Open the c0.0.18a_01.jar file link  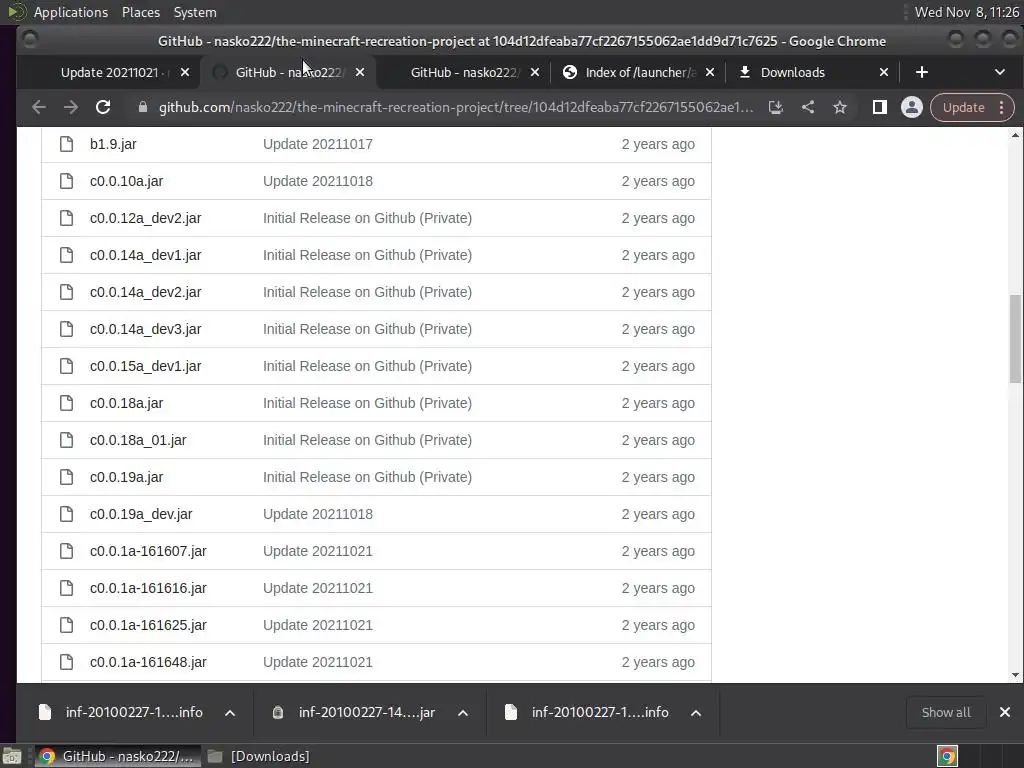click(138, 440)
